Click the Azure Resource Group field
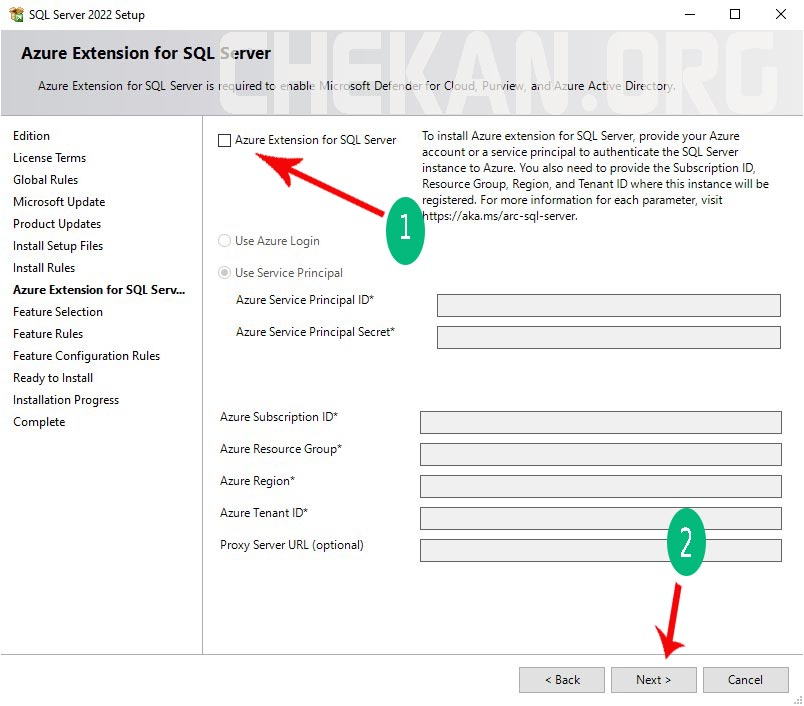 point(600,454)
